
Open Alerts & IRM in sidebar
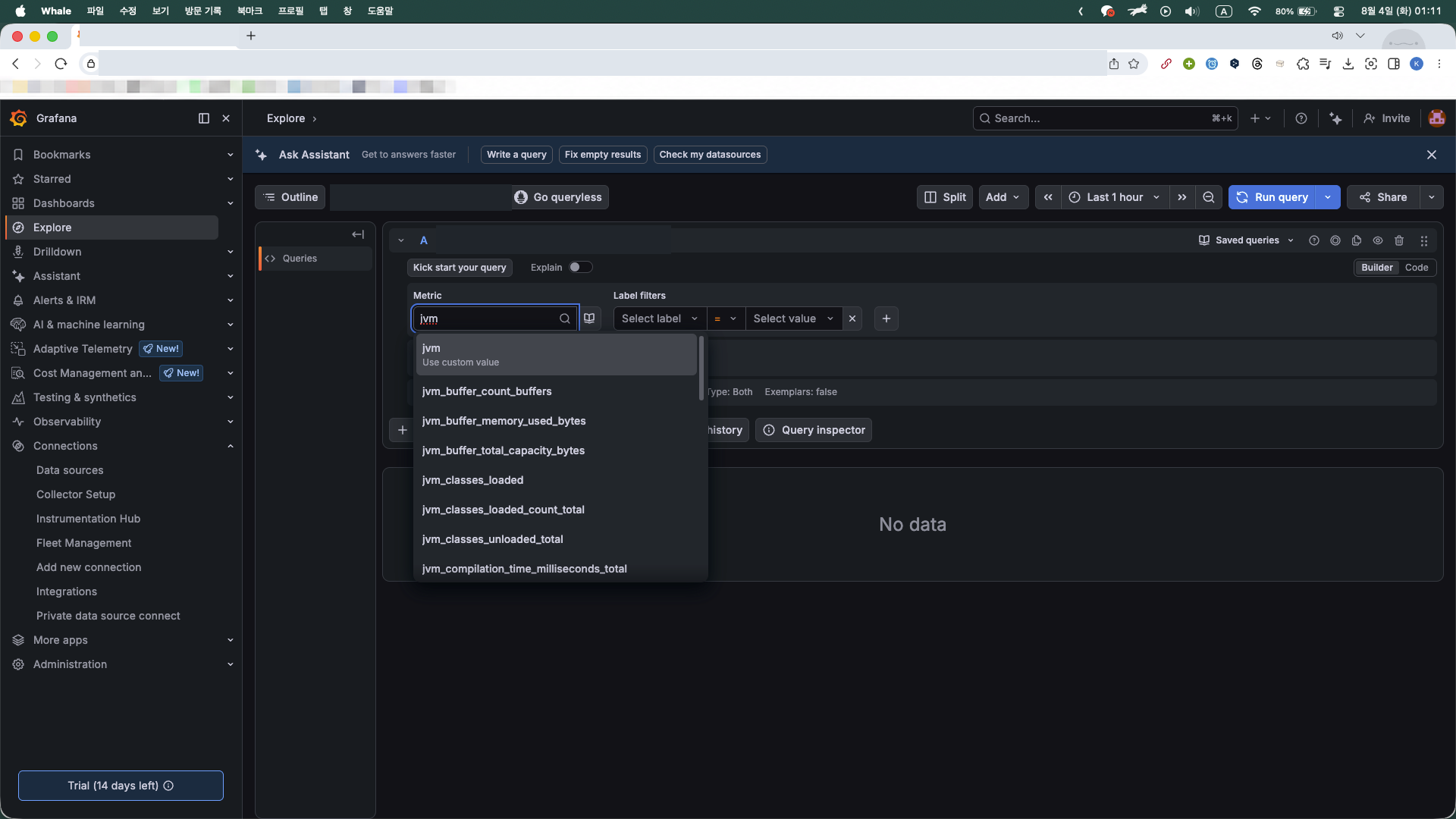(x=64, y=300)
